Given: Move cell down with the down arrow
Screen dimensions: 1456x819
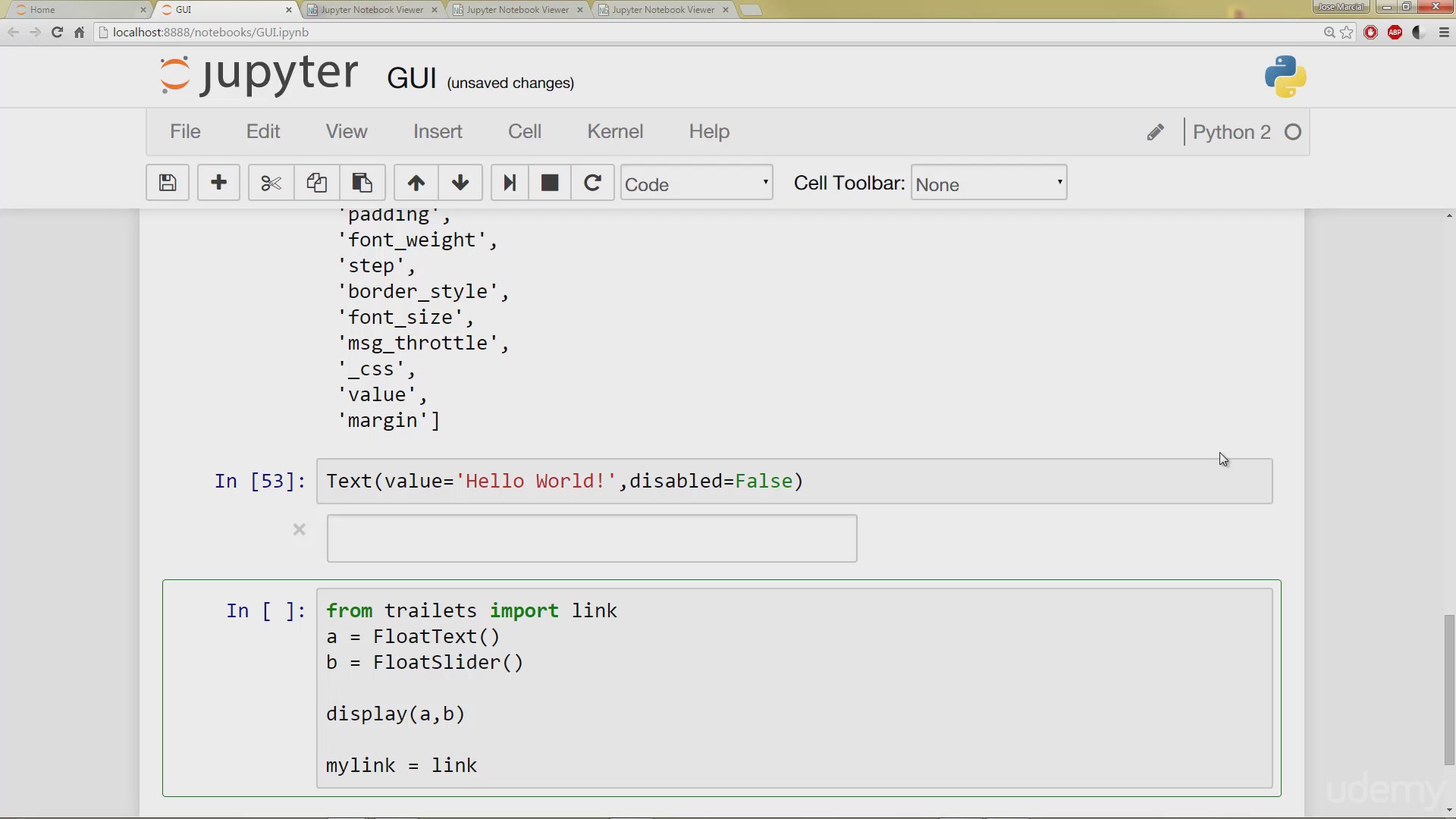Looking at the screenshot, I should [460, 183].
